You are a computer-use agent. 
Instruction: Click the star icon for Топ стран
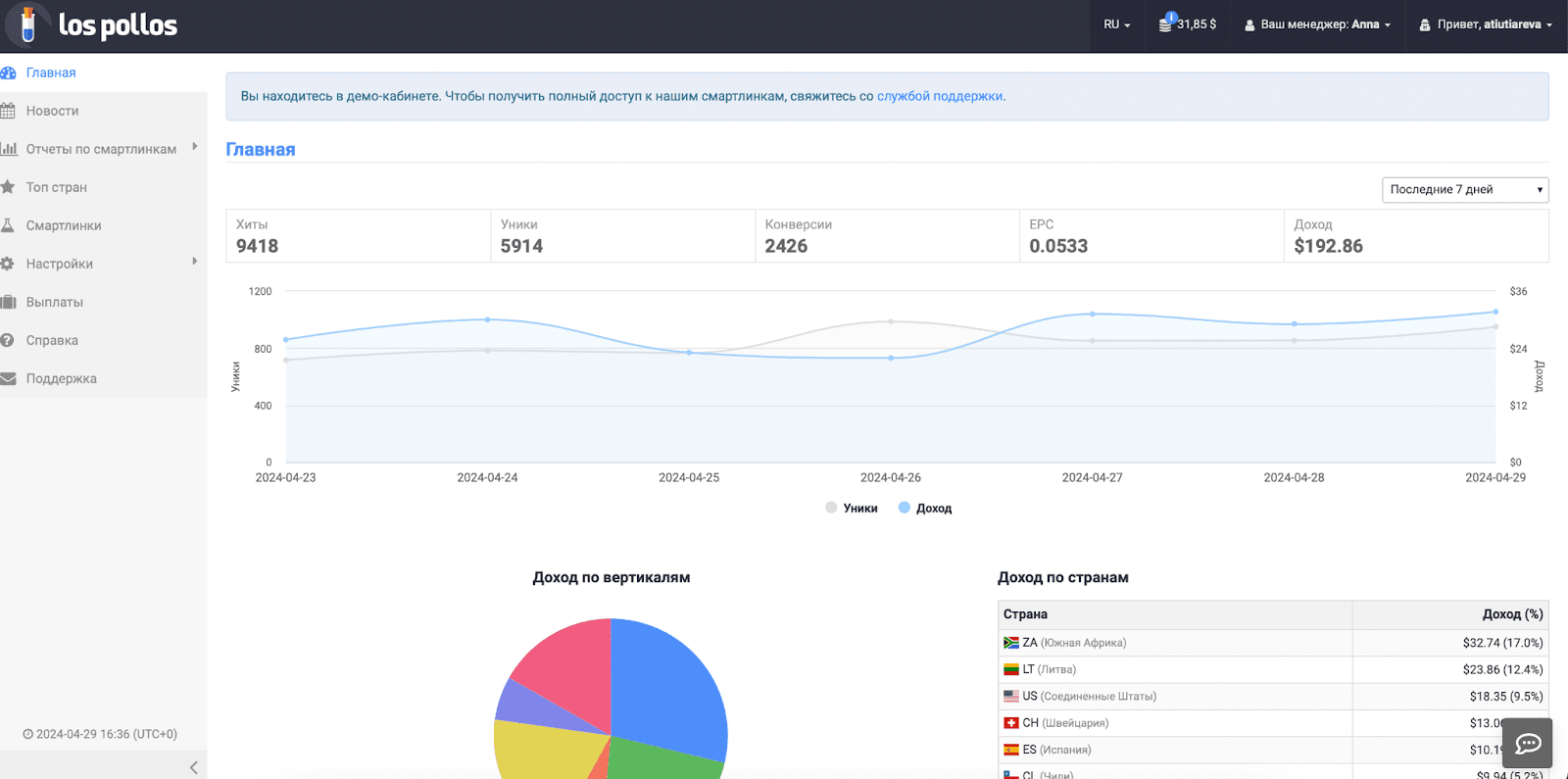pyautogui.click(x=8, y=187)
